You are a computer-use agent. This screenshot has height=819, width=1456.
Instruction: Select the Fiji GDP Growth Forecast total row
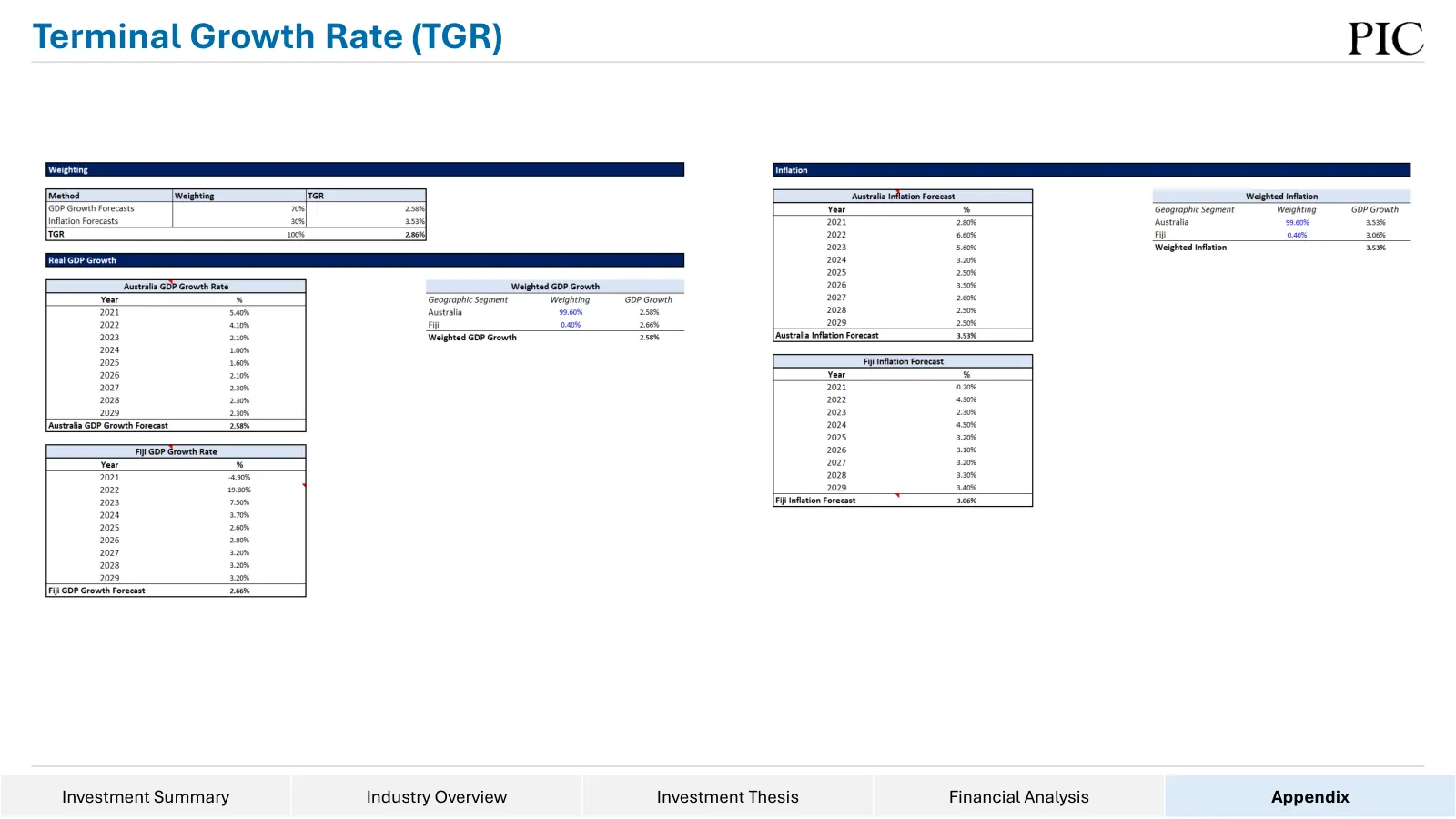[176, 591]
